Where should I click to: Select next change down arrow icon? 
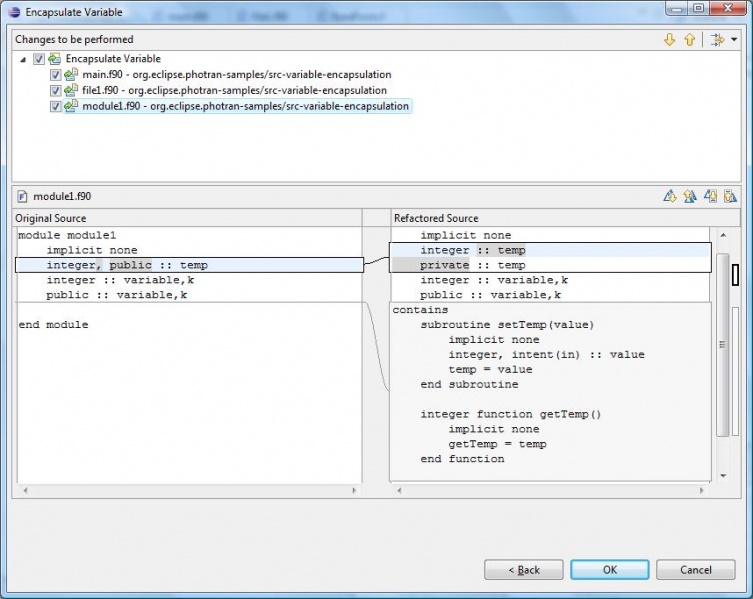[x=669, y=39]
